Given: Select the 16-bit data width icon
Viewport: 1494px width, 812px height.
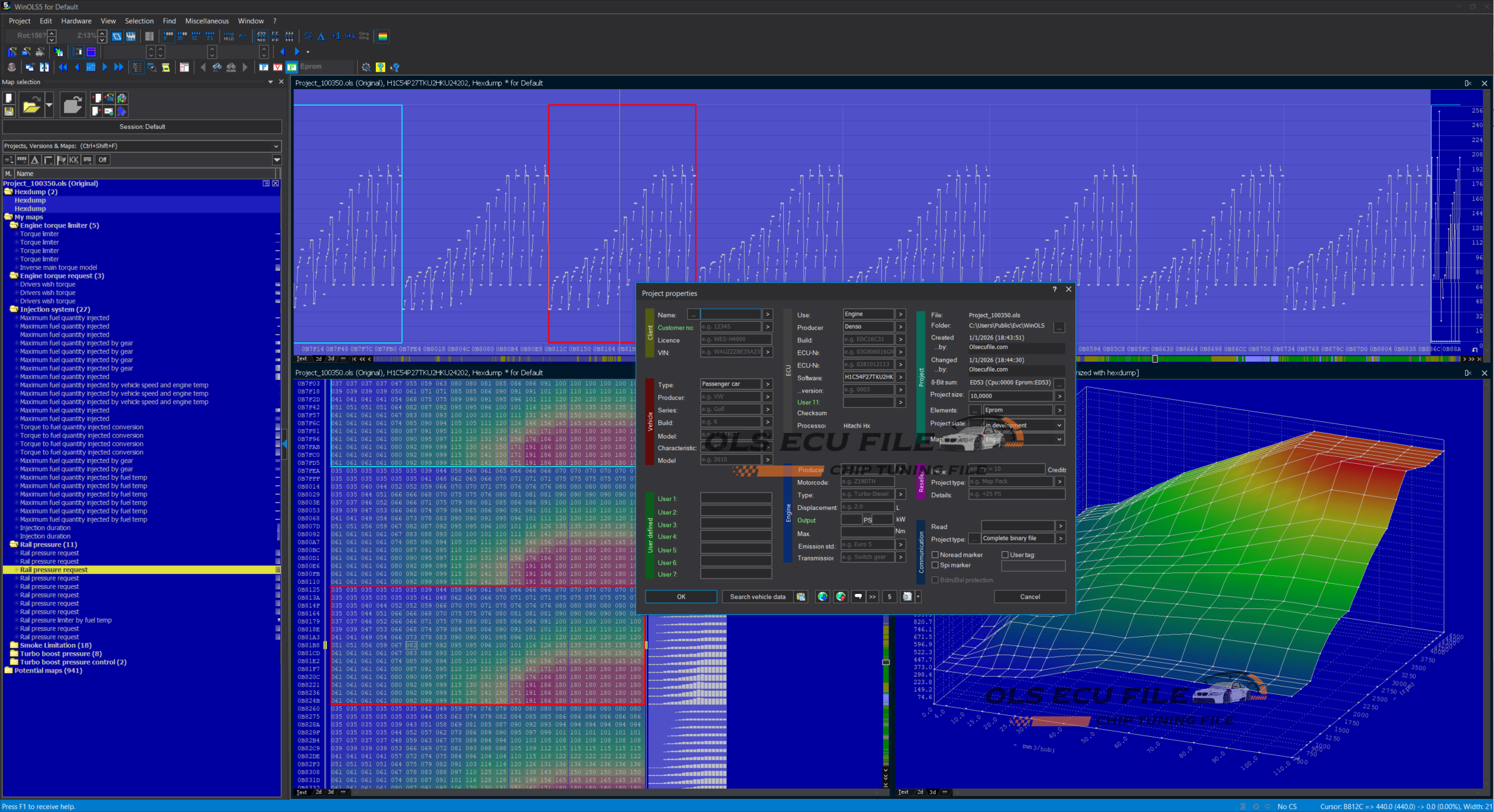Looking at the screenshot, I should (181, 36).
